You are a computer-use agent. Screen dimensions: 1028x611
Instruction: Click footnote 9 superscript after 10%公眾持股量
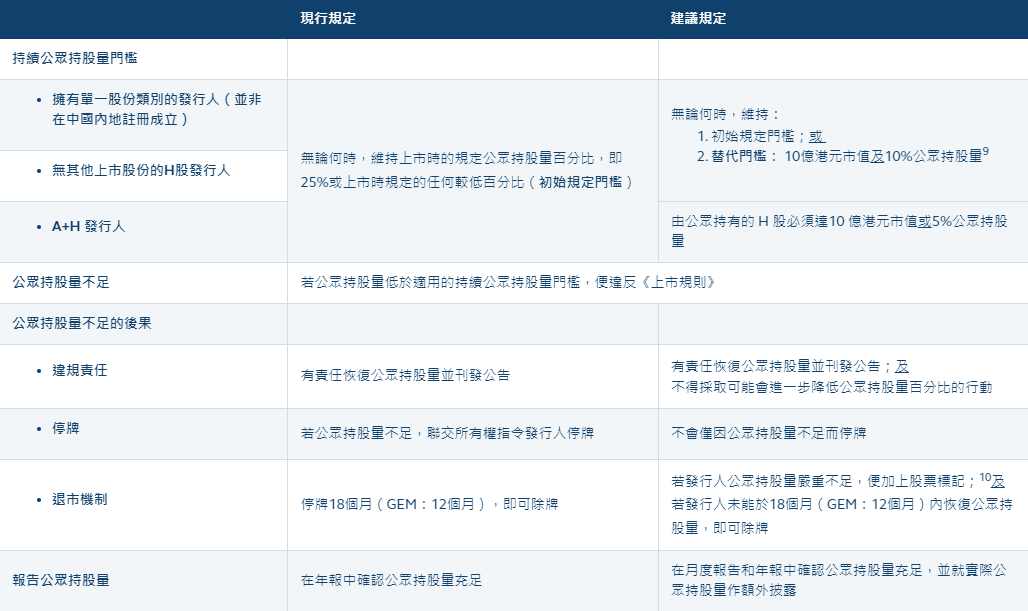(985, 151)
